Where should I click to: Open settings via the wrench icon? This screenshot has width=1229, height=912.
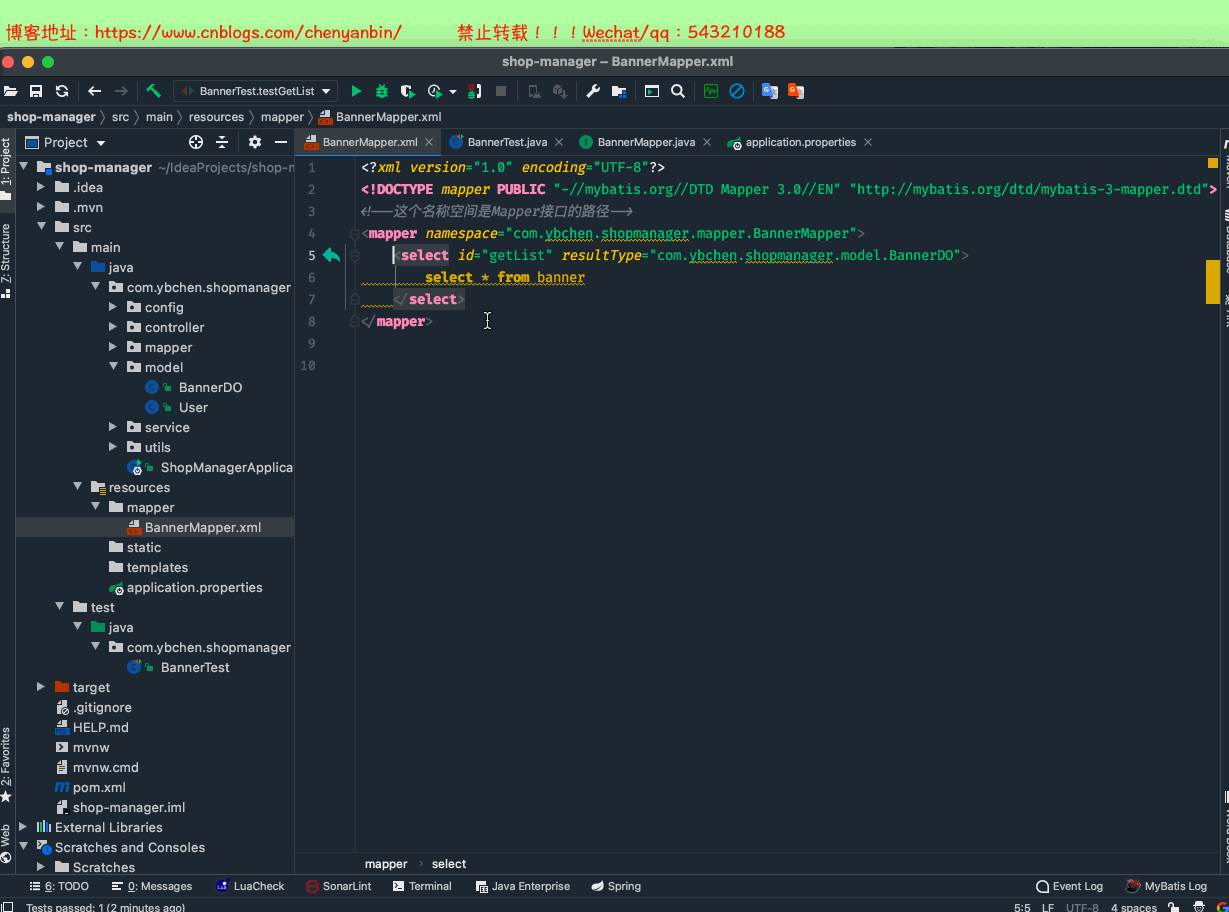coord(593,91)
